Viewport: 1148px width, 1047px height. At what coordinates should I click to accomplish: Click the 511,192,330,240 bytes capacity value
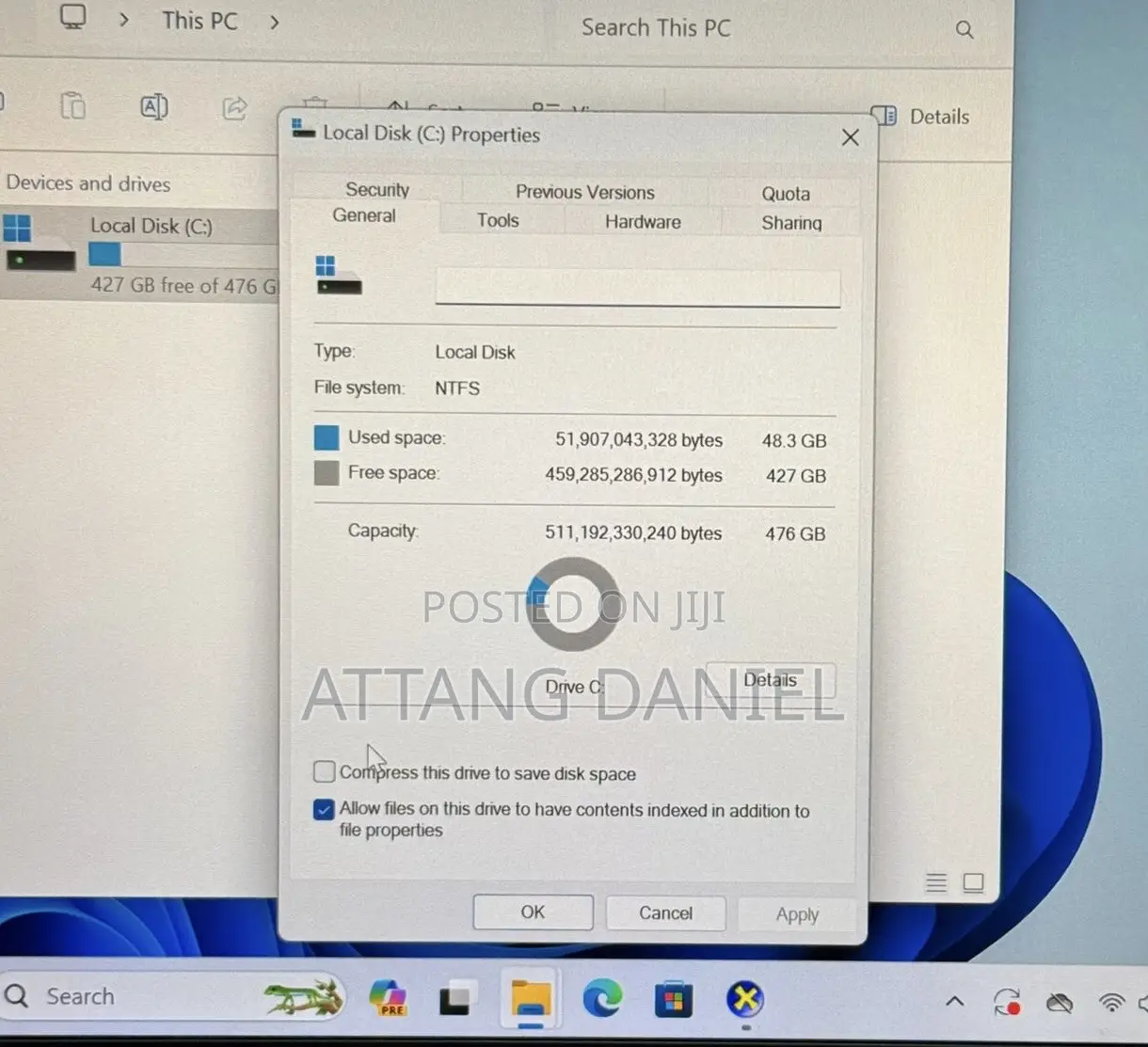coord(633,533)
